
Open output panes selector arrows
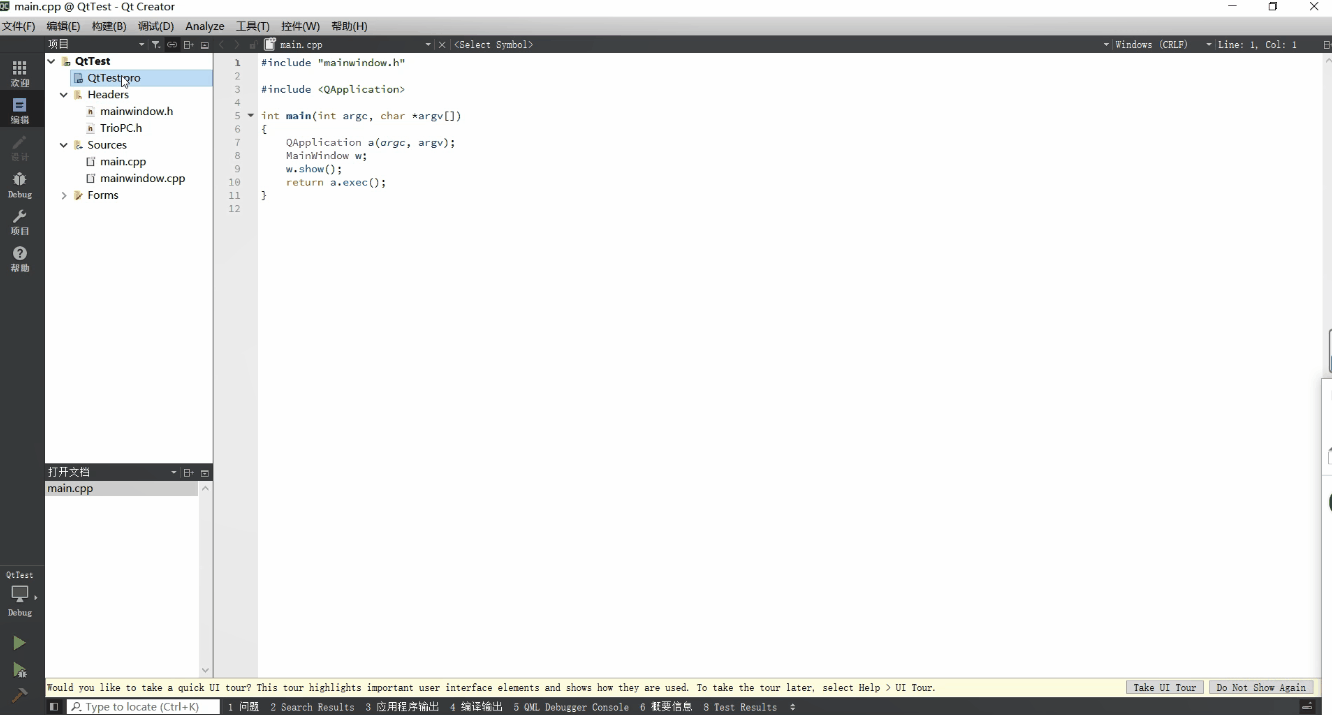tap(793, 707)
